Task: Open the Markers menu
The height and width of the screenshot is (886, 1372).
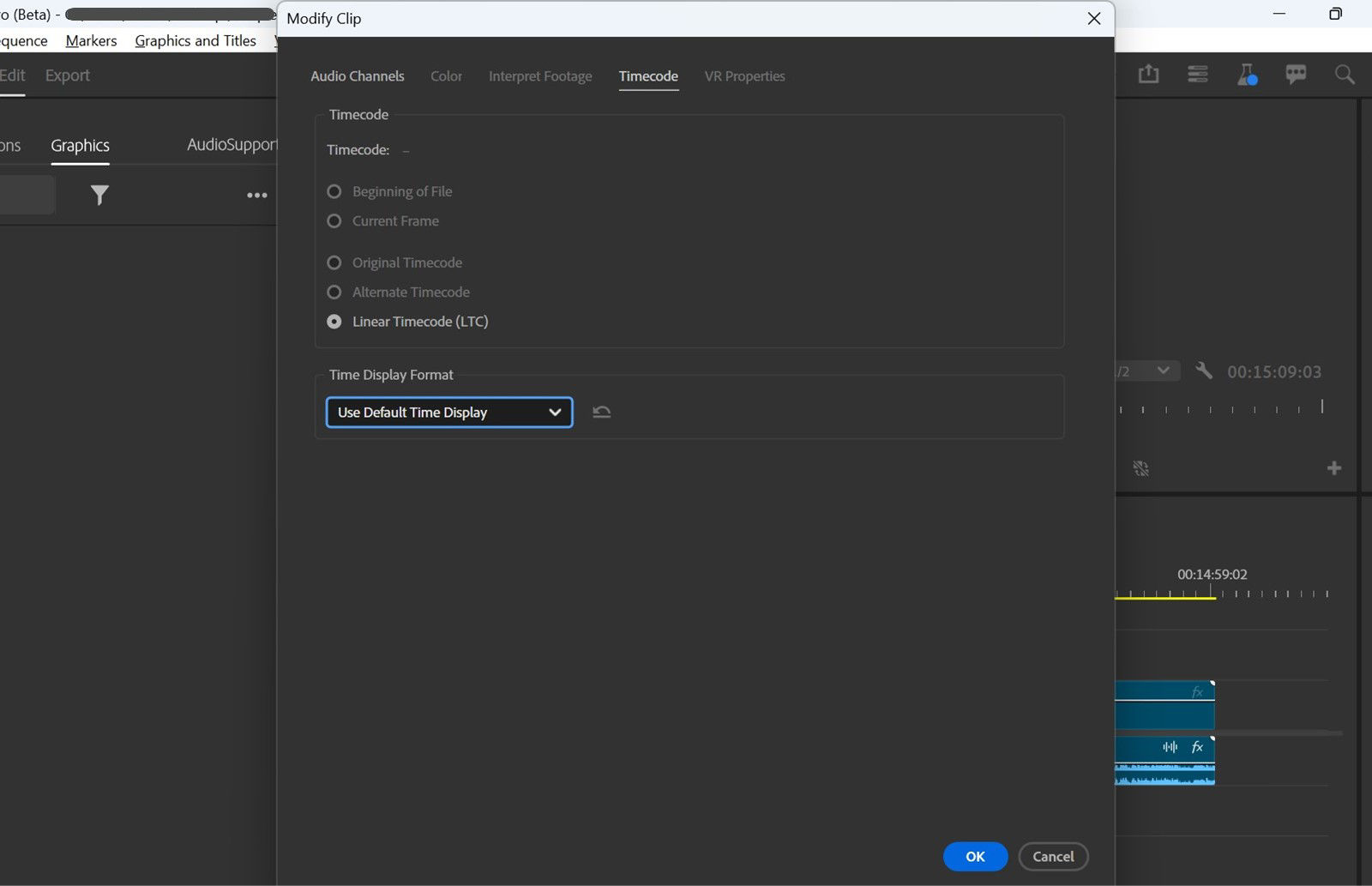Action: click(x=90, y=40)
